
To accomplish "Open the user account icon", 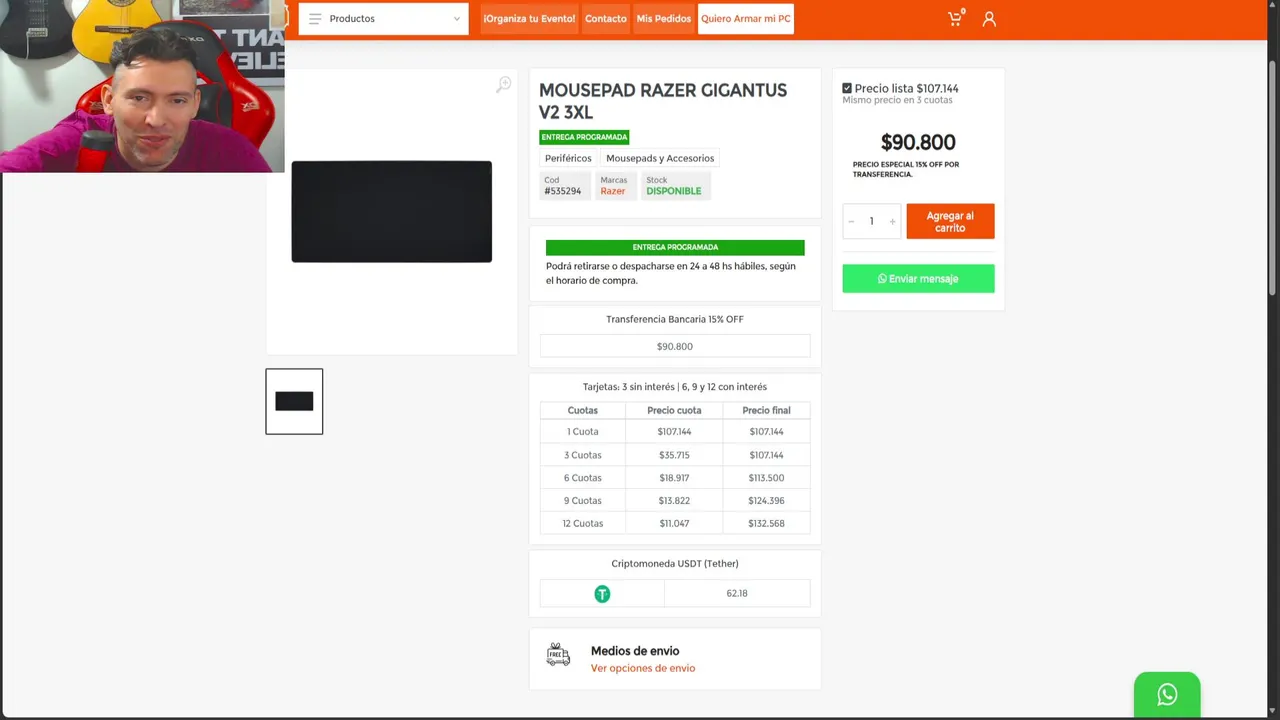I will click(989, 19).
